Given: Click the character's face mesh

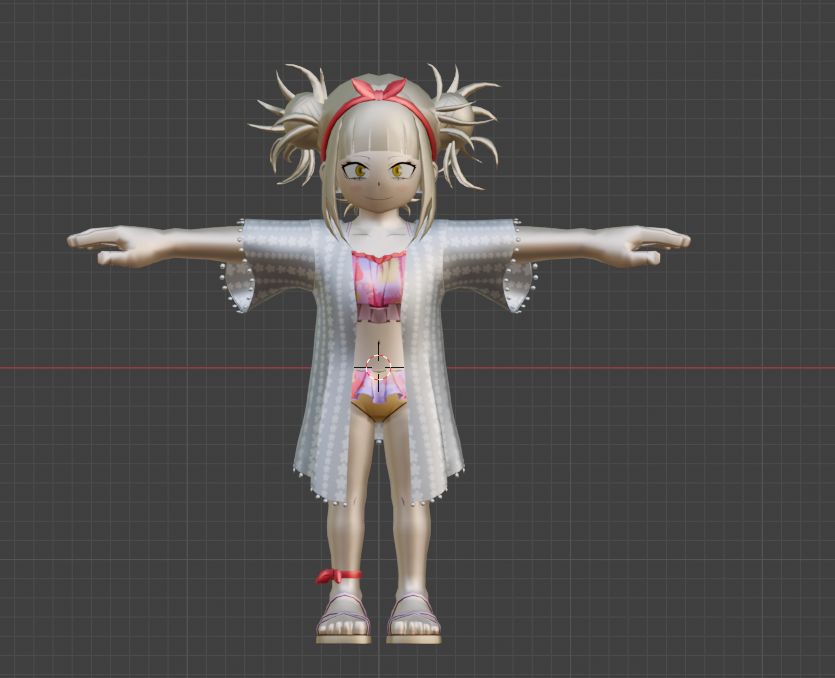Looking at the screenshot, I should [x=378, y=181].
